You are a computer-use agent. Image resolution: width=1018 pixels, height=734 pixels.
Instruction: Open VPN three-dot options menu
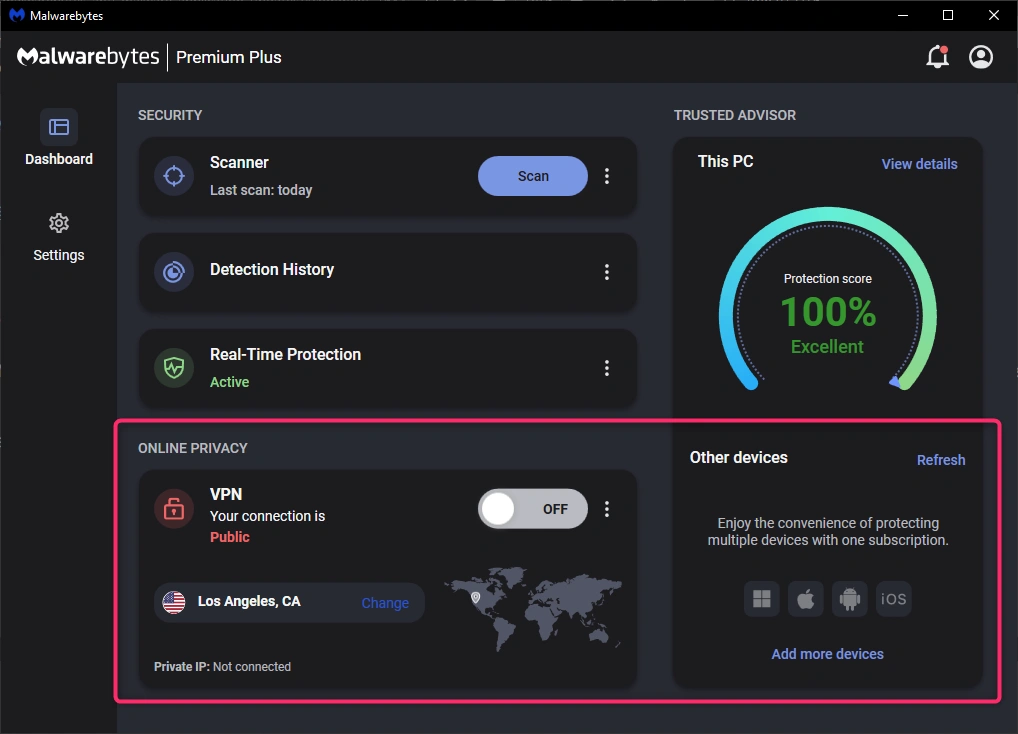click(607, 509)
